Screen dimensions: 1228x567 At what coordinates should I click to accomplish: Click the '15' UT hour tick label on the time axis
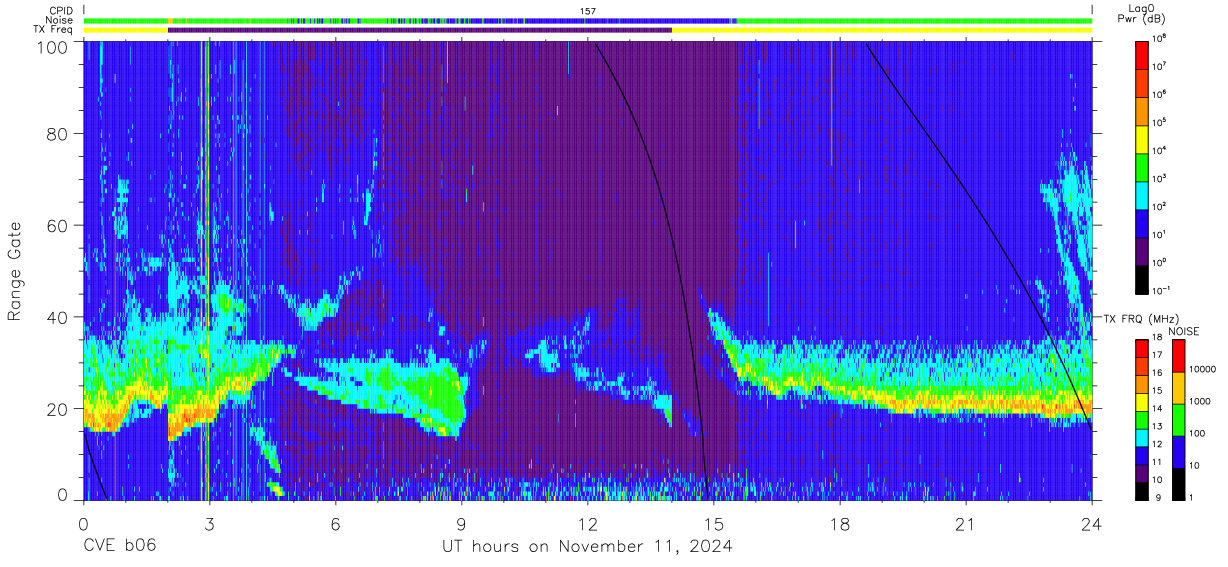[713, 524]
